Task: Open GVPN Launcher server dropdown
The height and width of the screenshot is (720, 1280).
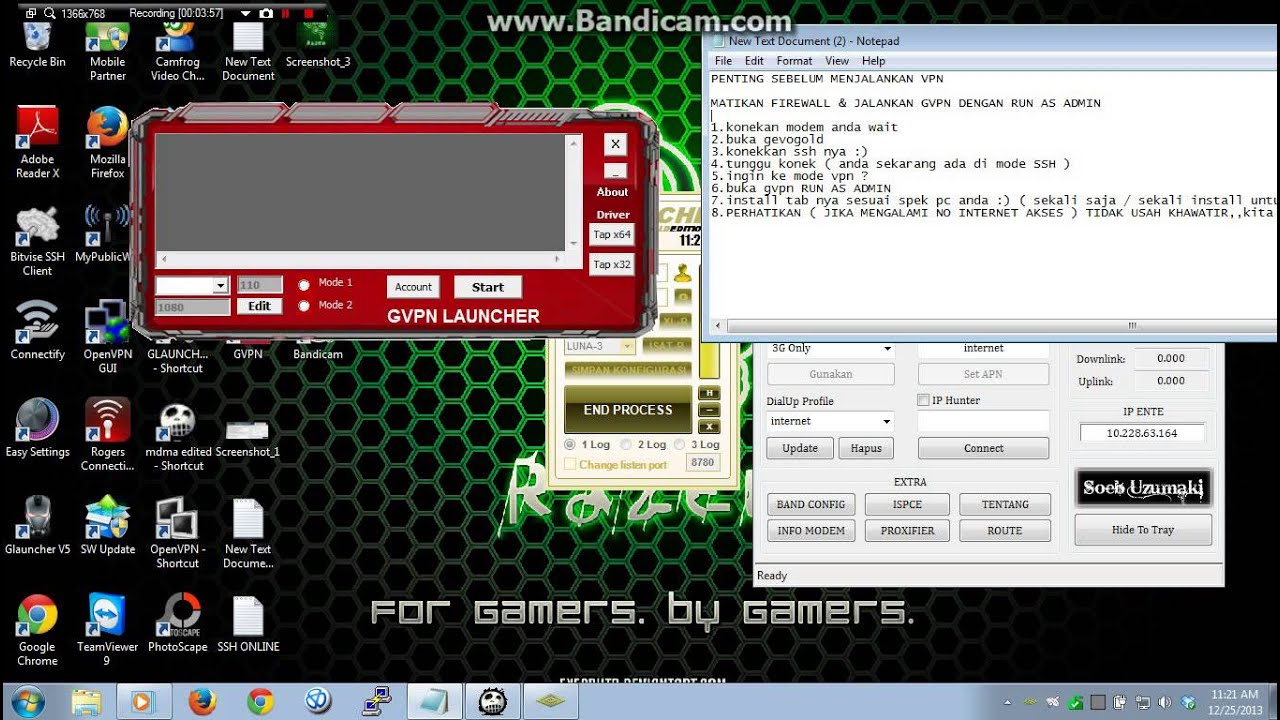Action: point(221,286)
